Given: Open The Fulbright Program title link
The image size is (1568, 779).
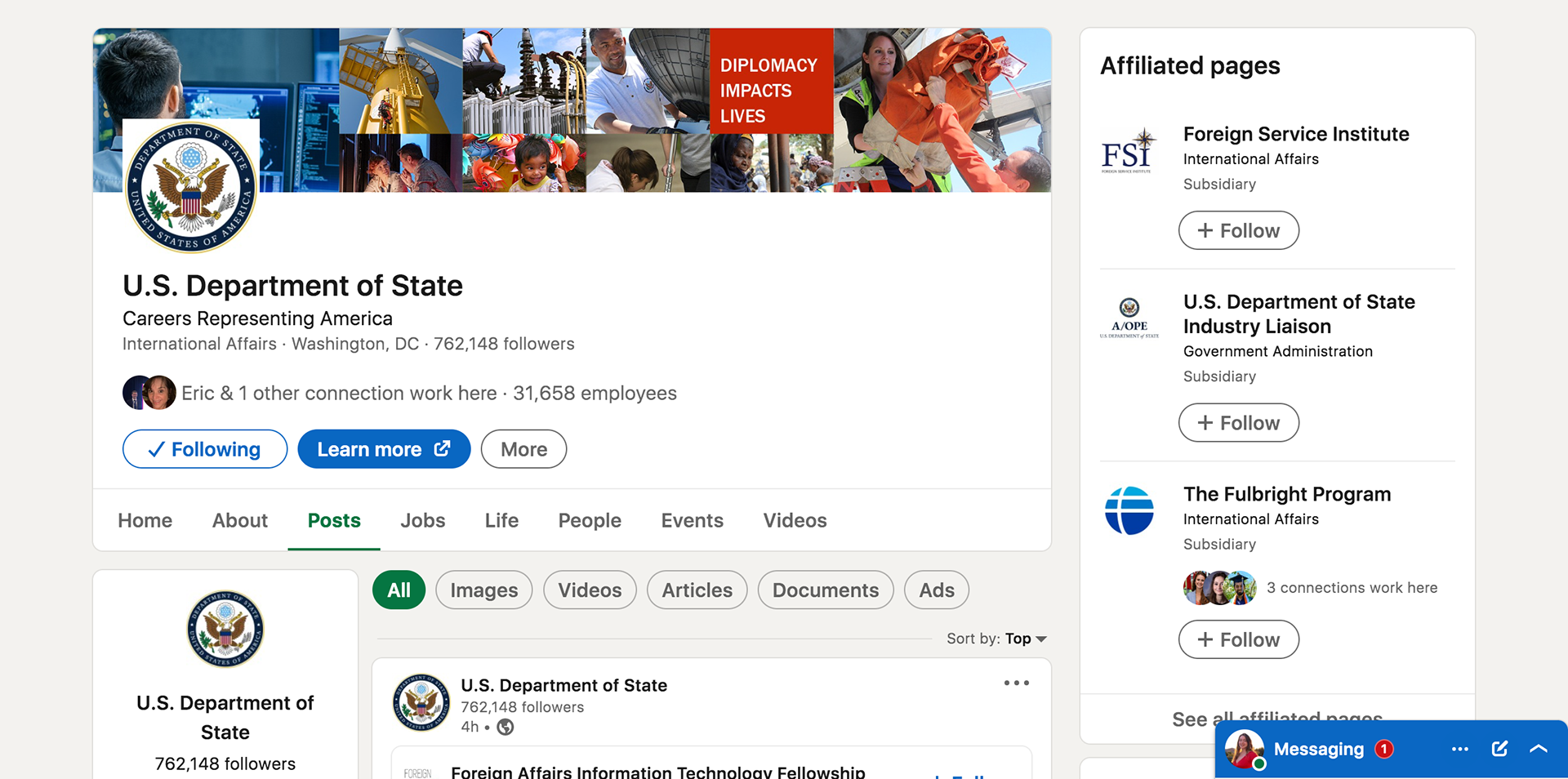Looking at the screenshot, I should [1287, 494].
